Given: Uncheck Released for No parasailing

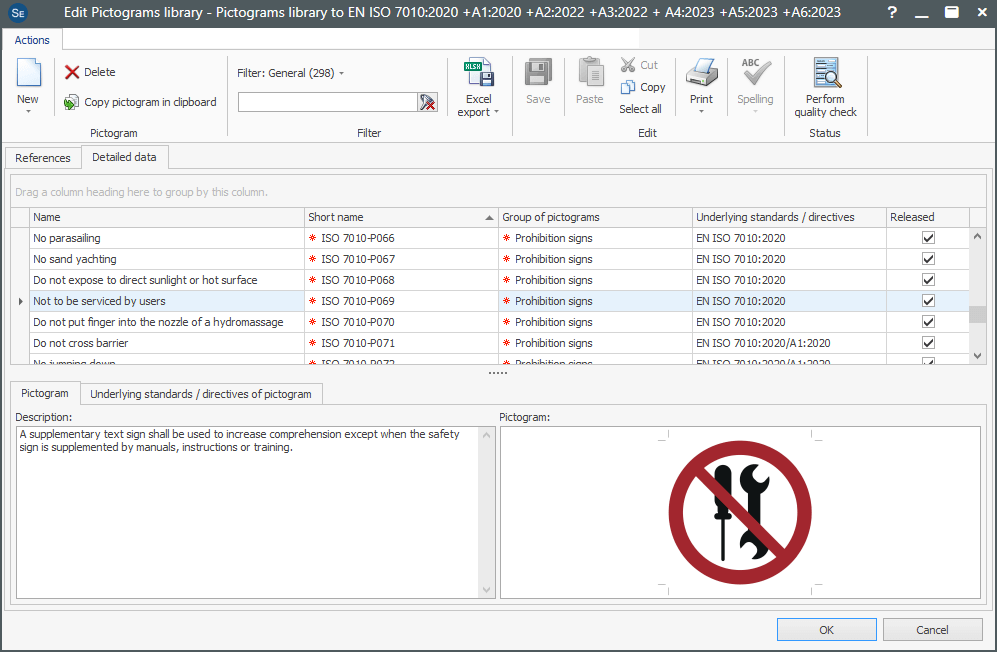Looking at the screenshot, I should tap(928, 238).
